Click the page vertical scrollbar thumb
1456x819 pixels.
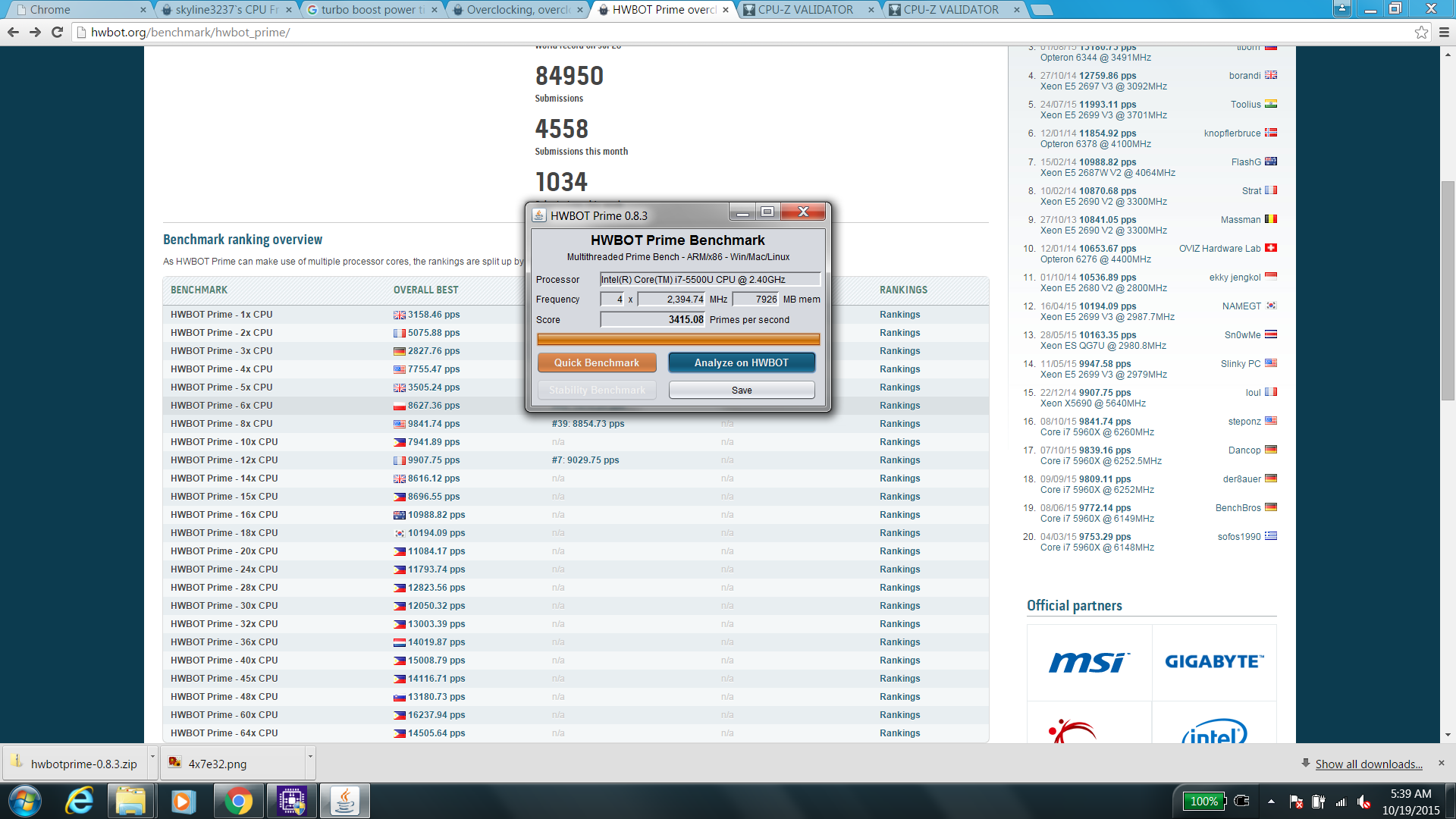1448,290
